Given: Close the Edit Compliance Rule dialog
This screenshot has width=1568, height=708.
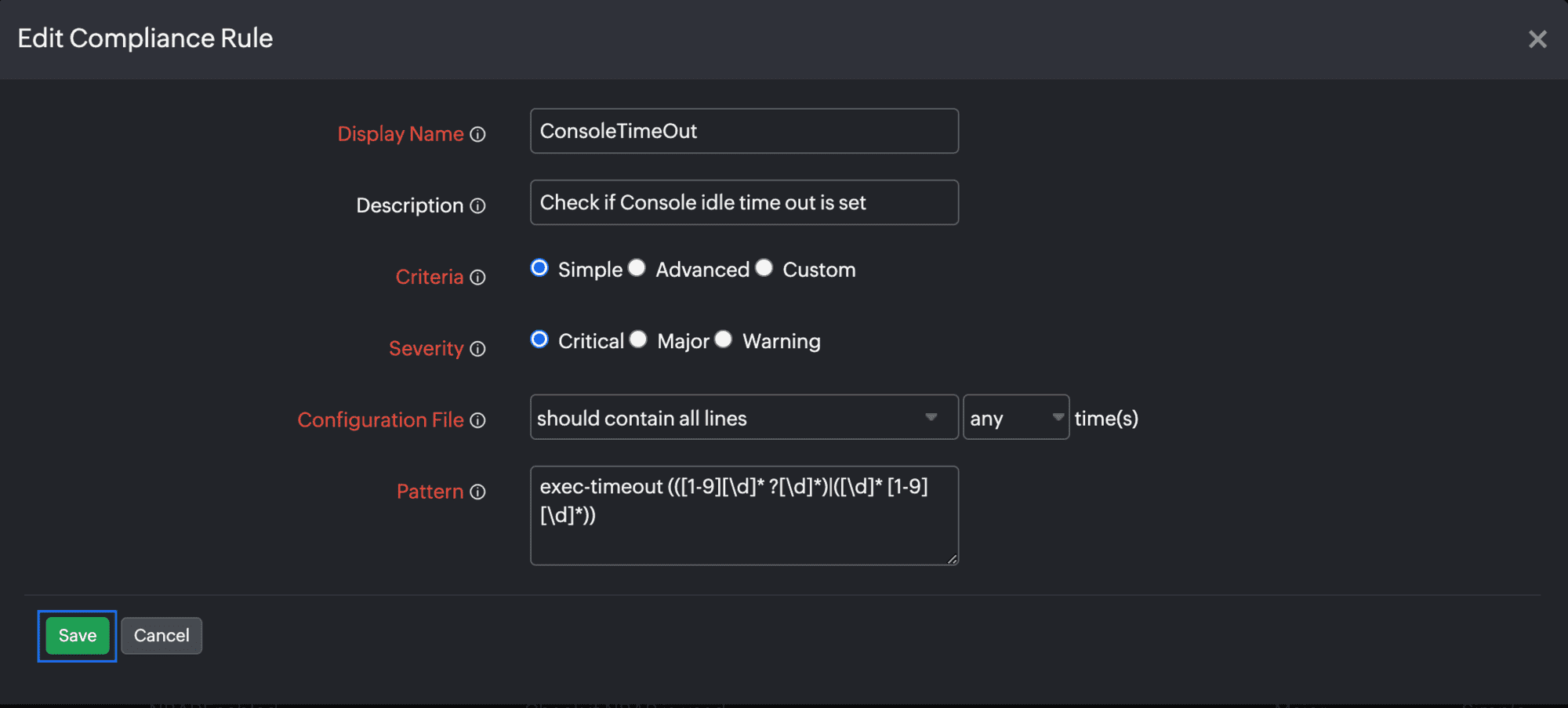Looking at the screenshot, I should tap(1537, 39).
